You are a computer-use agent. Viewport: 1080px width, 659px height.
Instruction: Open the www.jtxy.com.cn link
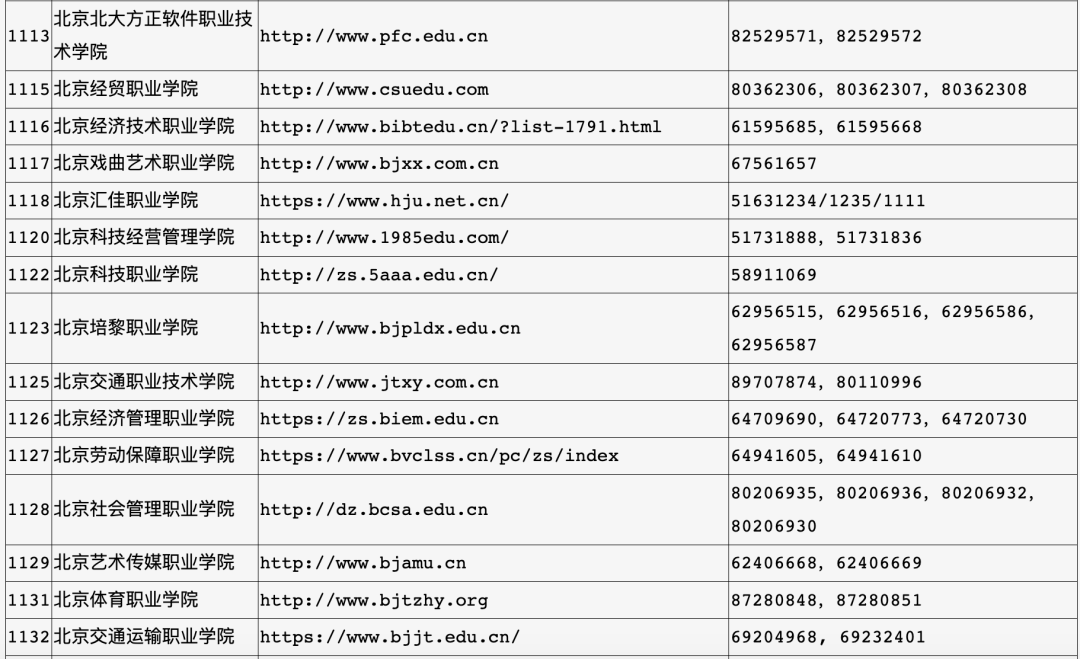pyautogui.click(x=379, y=382)
